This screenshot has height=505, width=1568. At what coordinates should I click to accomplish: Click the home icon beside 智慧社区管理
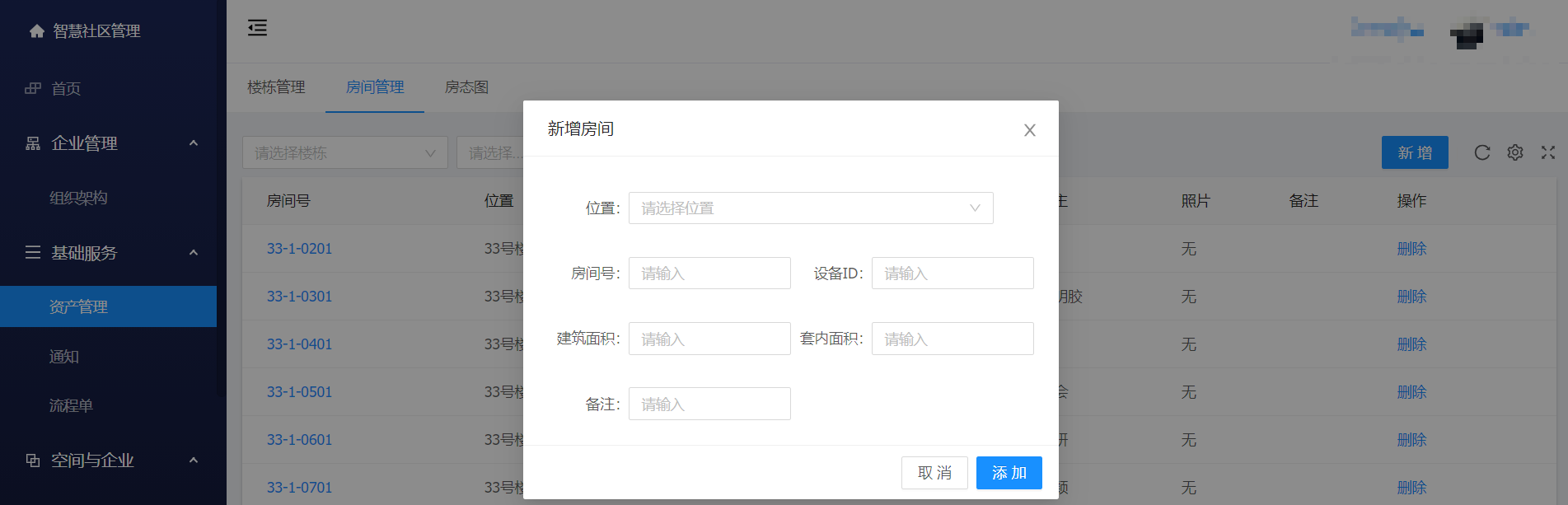[36, 31]
